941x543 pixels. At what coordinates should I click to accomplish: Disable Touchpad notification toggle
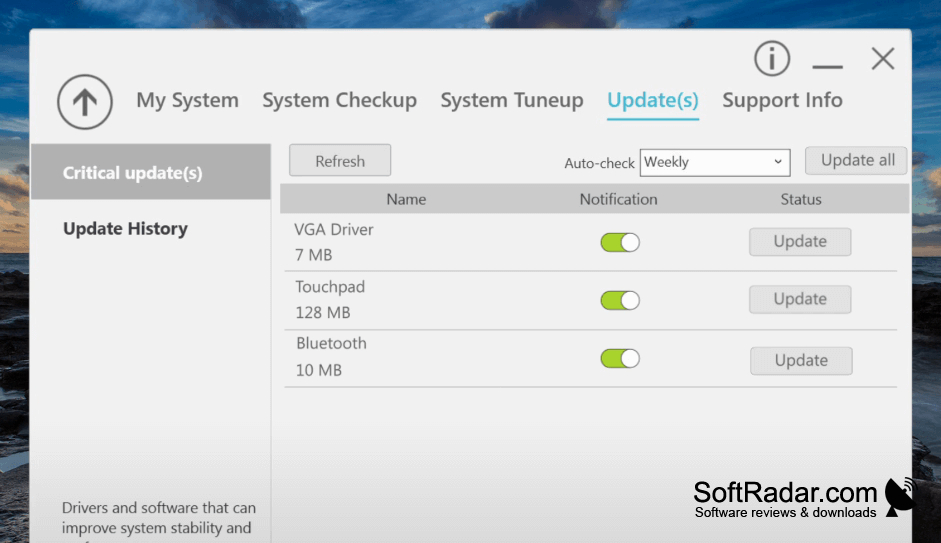pos(620,301)
